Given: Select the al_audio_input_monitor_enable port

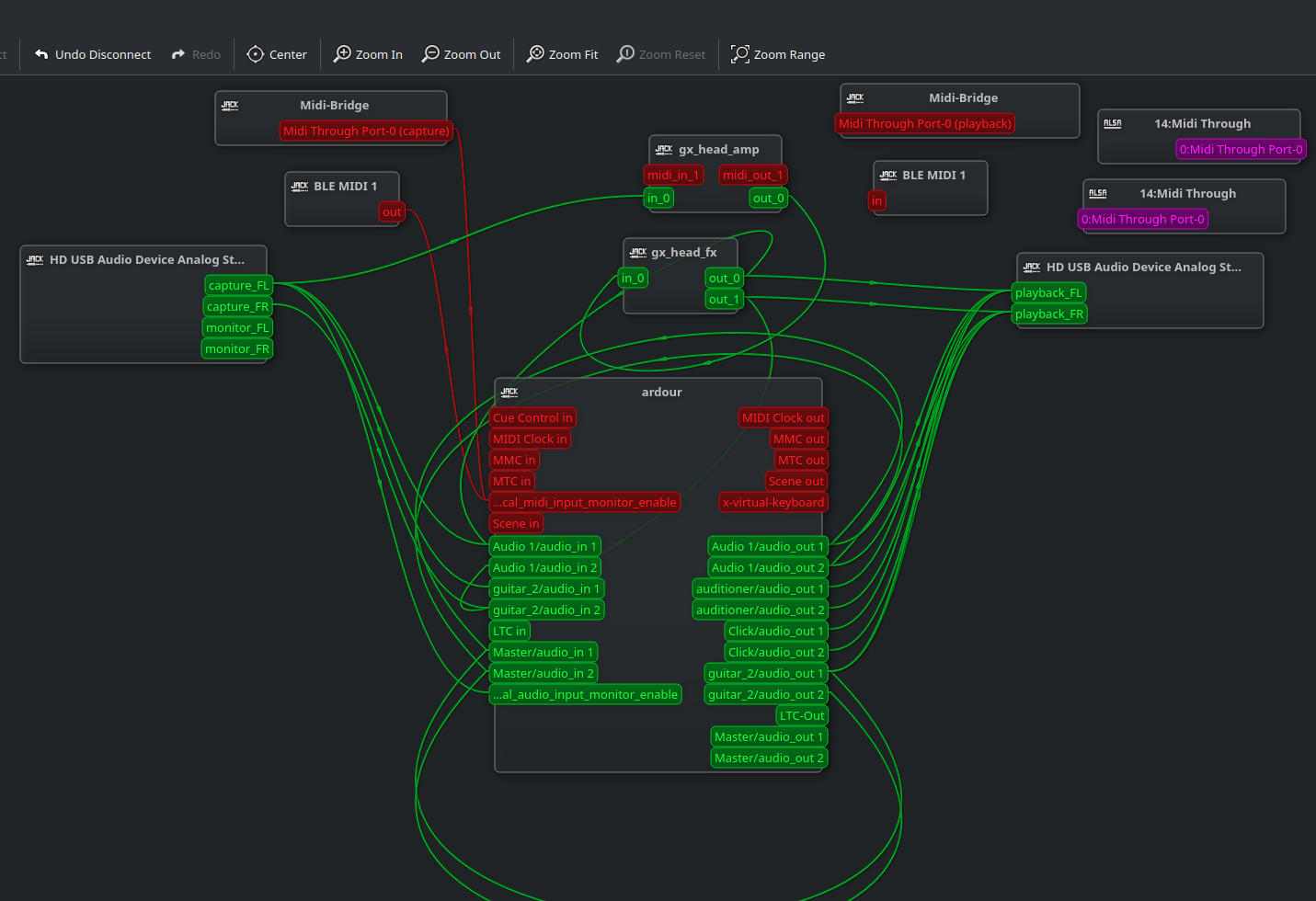Looking at the screenshot, I should (586, 694).
